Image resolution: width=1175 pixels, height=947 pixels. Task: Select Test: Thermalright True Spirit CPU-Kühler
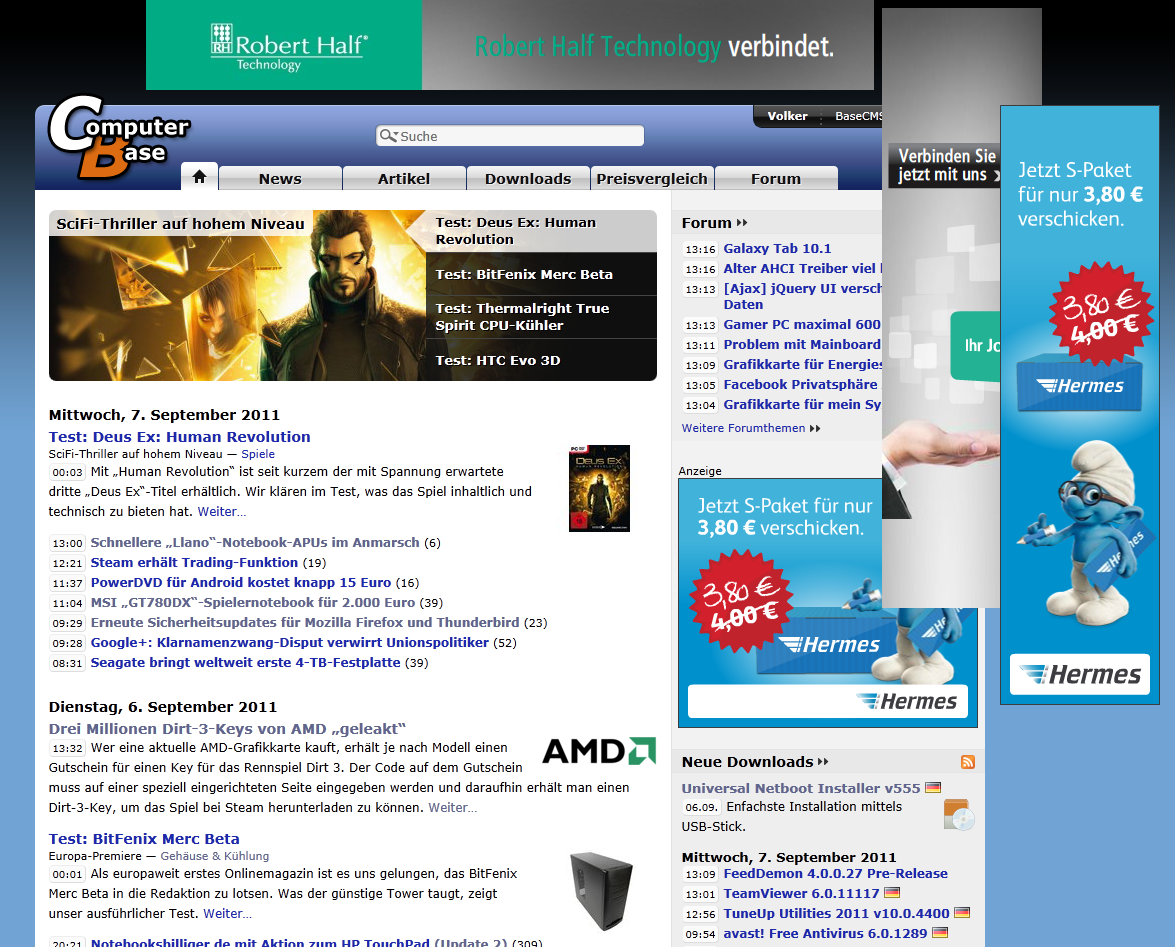(x=541, y=317)
